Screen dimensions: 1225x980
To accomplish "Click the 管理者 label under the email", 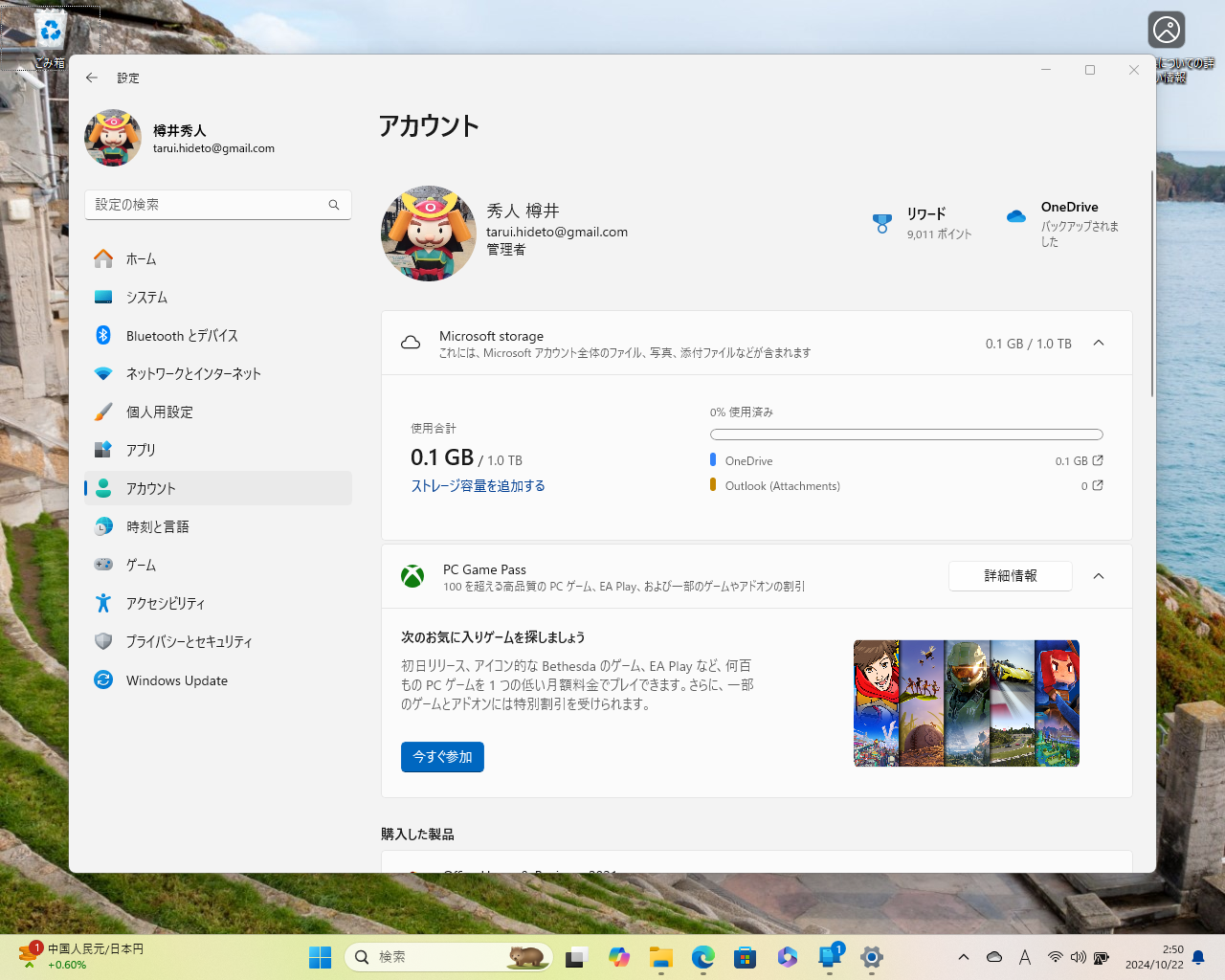I will pos(506,250).
